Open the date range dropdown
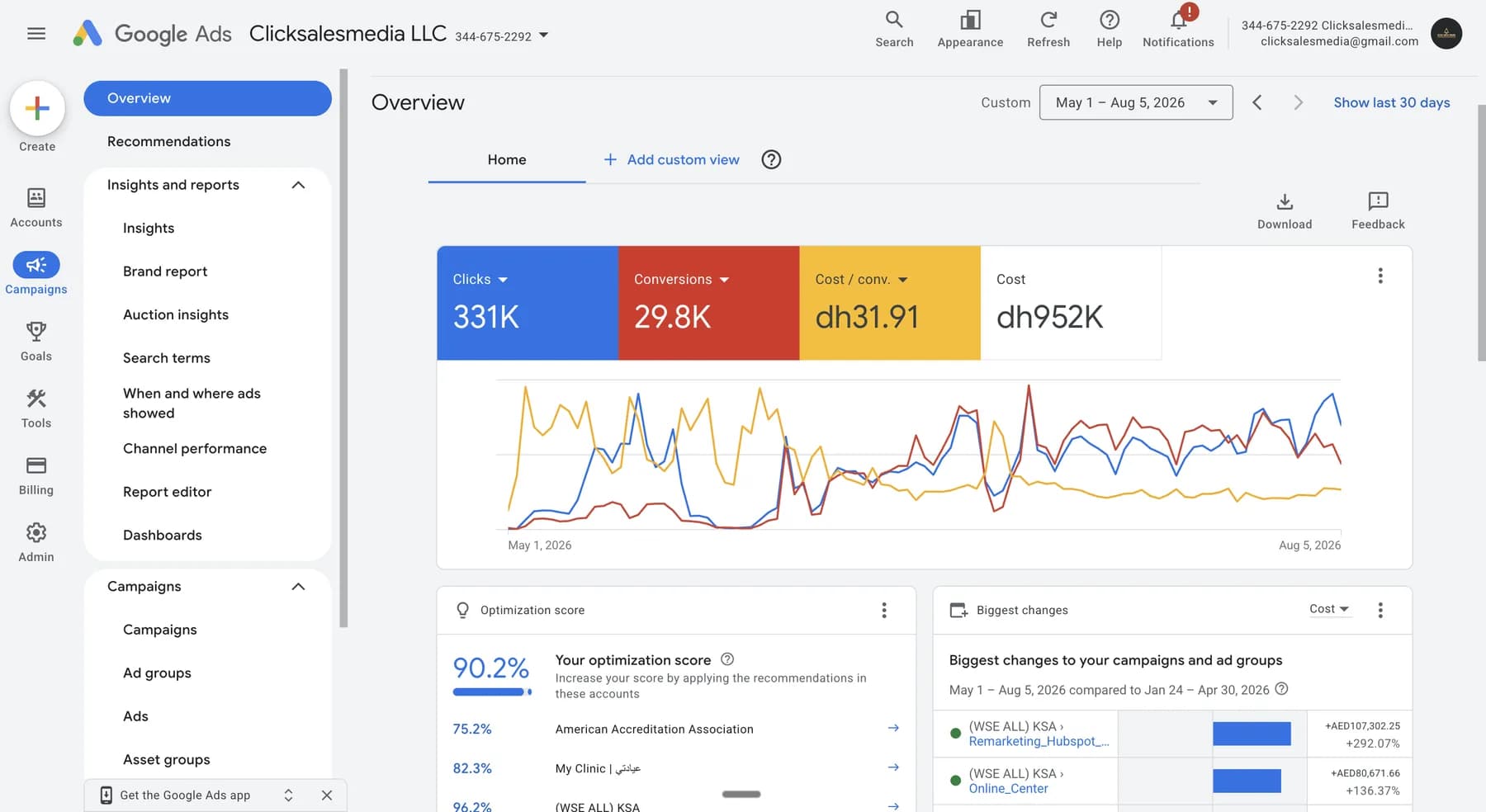The height and width of the screenshot is (812, 1486). [1136, 102]
